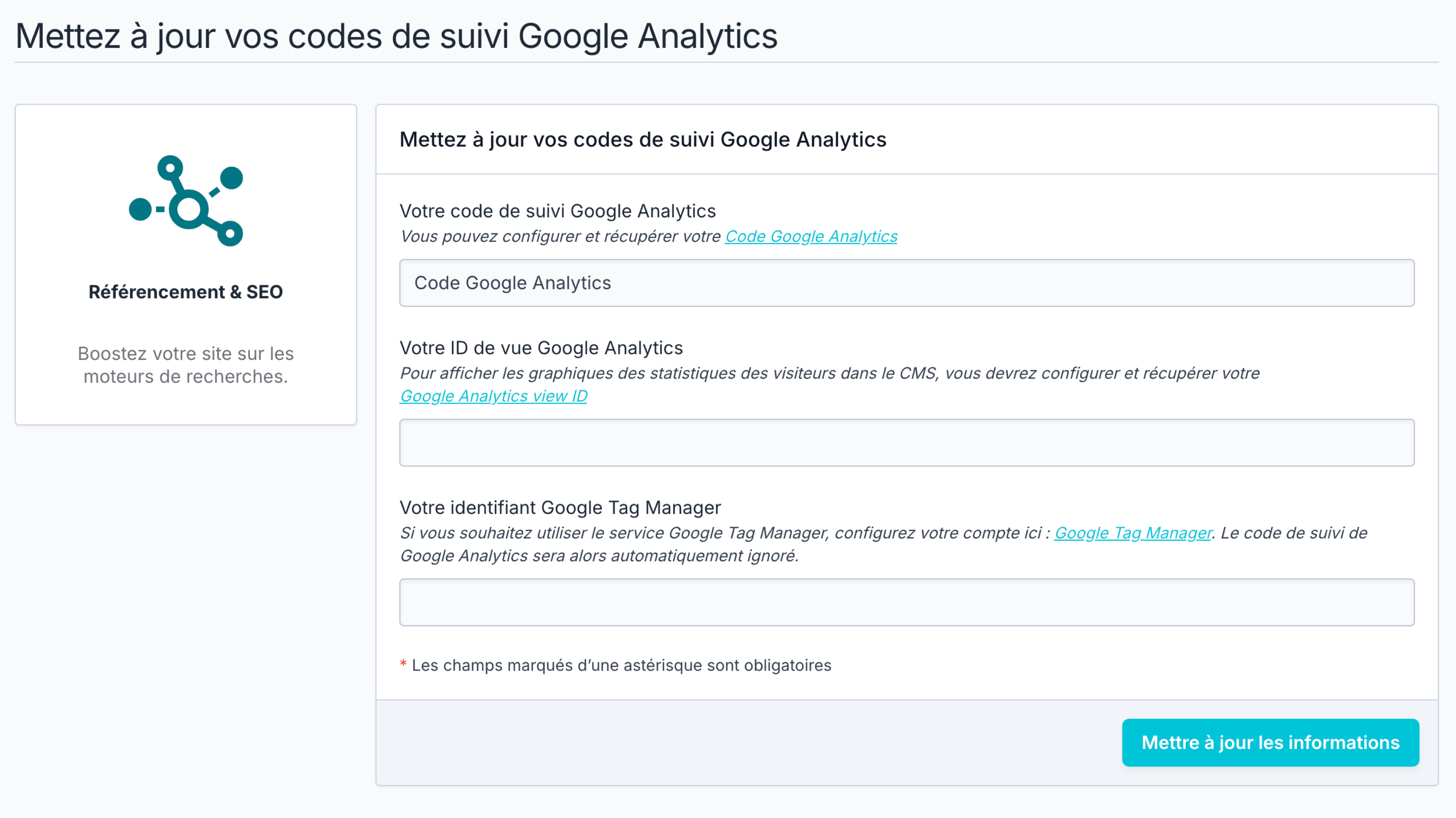Open the Code Google Analytics link
This screenshot has width=1456, height=818.
coord(811,236)
